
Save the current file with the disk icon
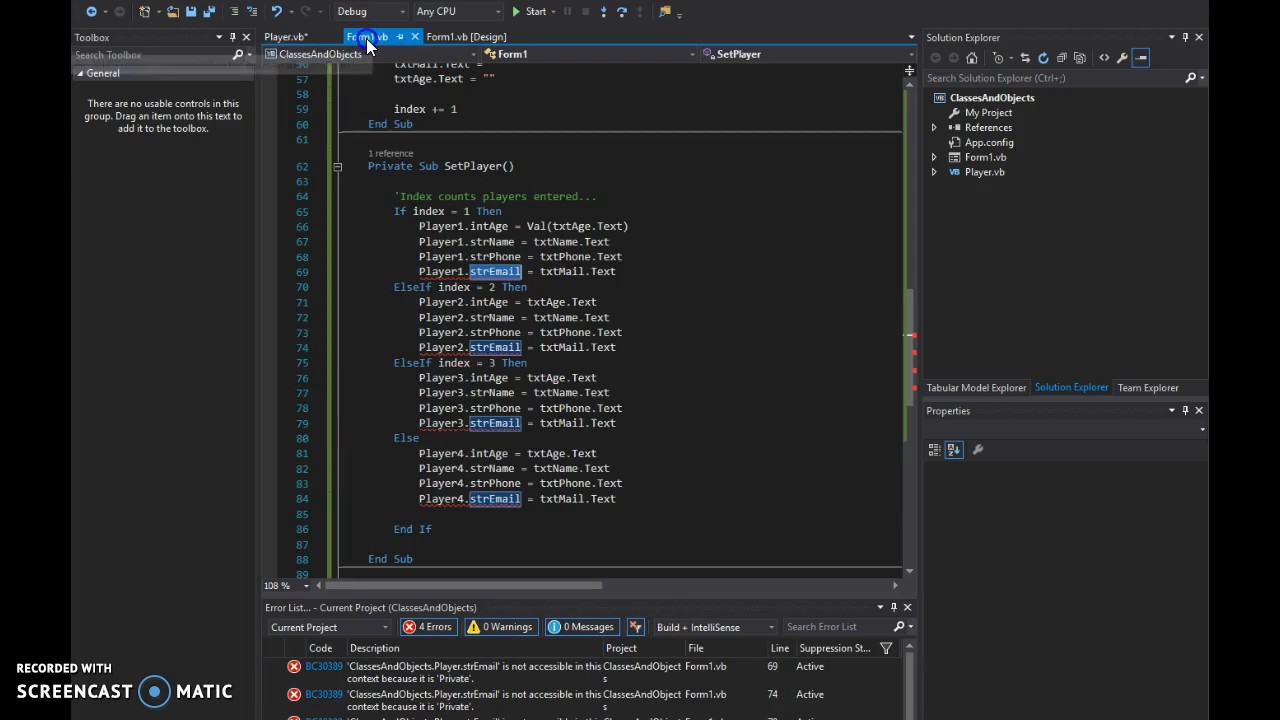click(191, 12)
